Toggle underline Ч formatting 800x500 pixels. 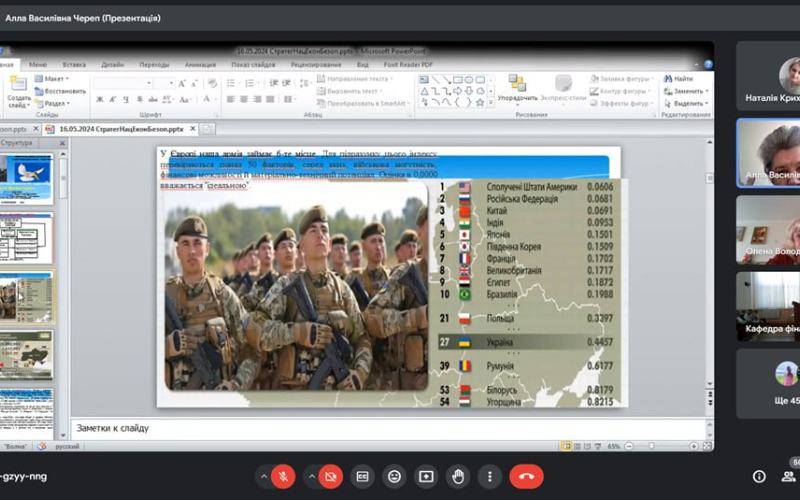[126, 99]
